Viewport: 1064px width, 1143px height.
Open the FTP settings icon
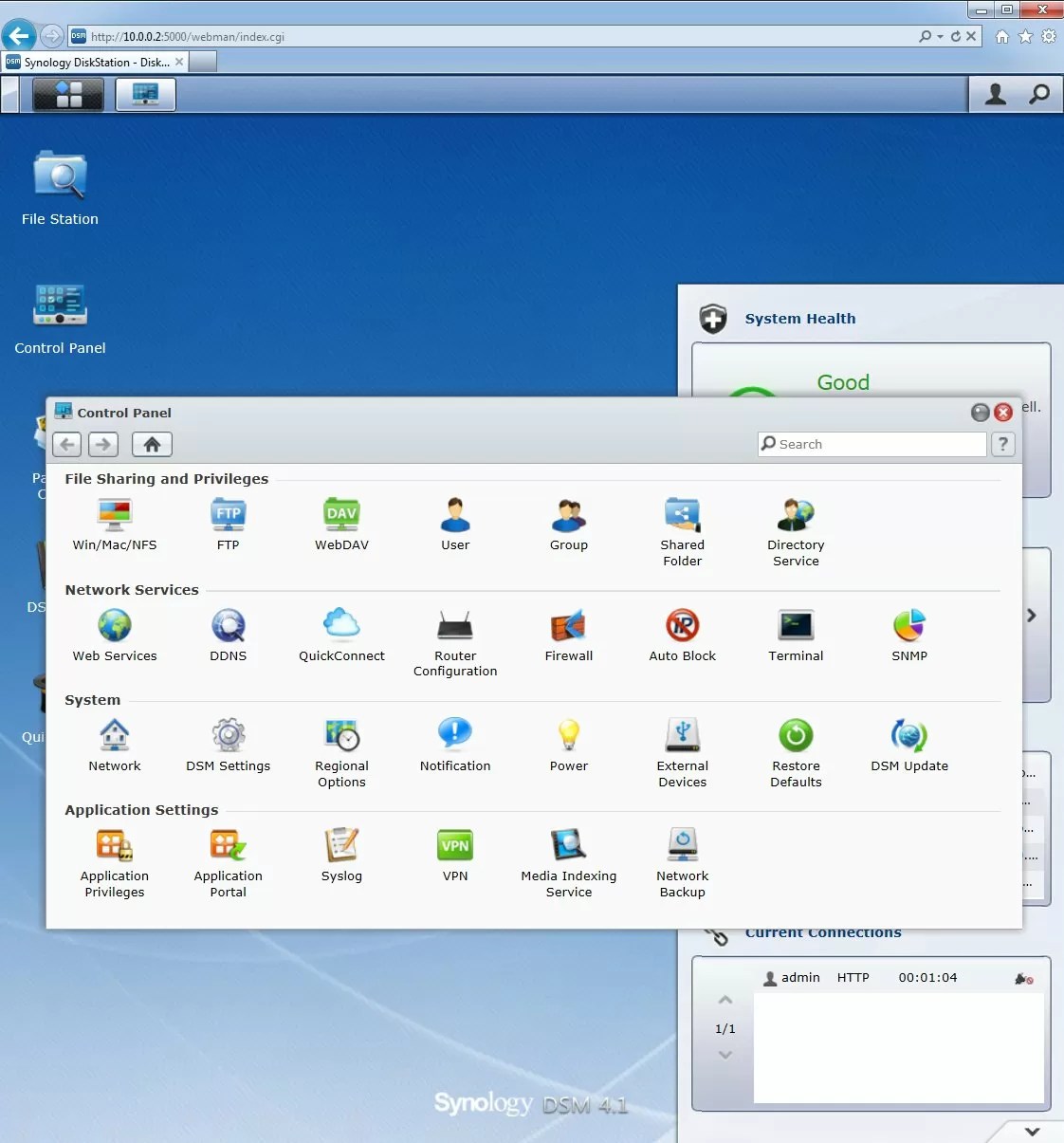pos(229,524)
